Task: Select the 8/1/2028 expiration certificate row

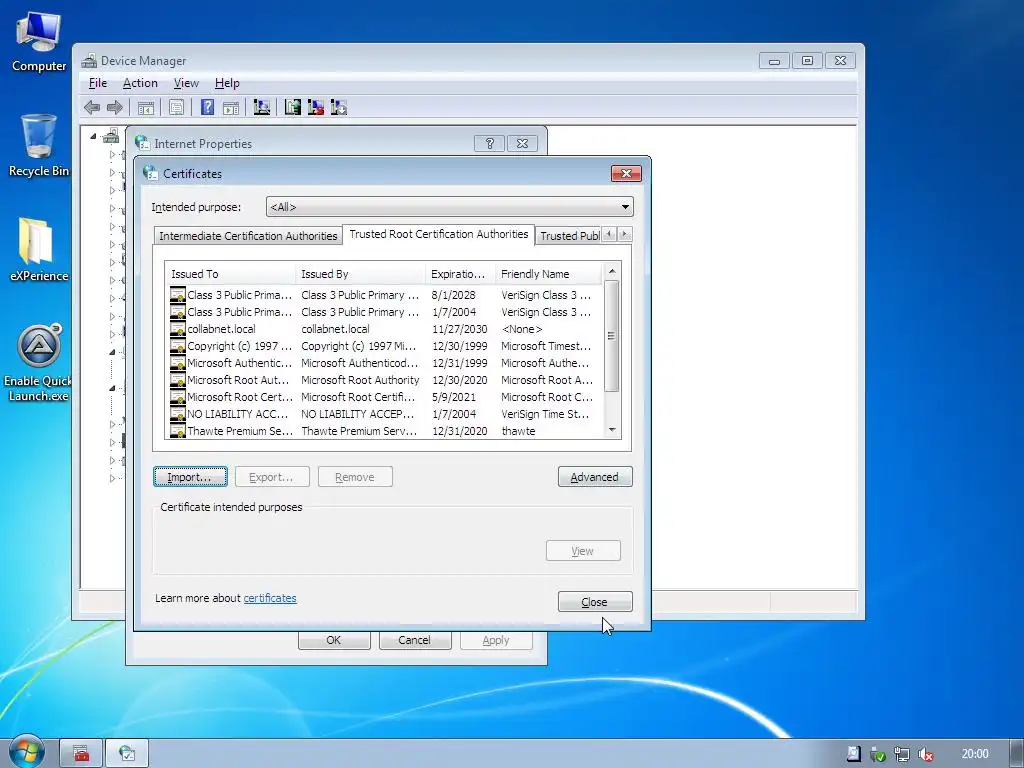Action: tap(385, 295)
